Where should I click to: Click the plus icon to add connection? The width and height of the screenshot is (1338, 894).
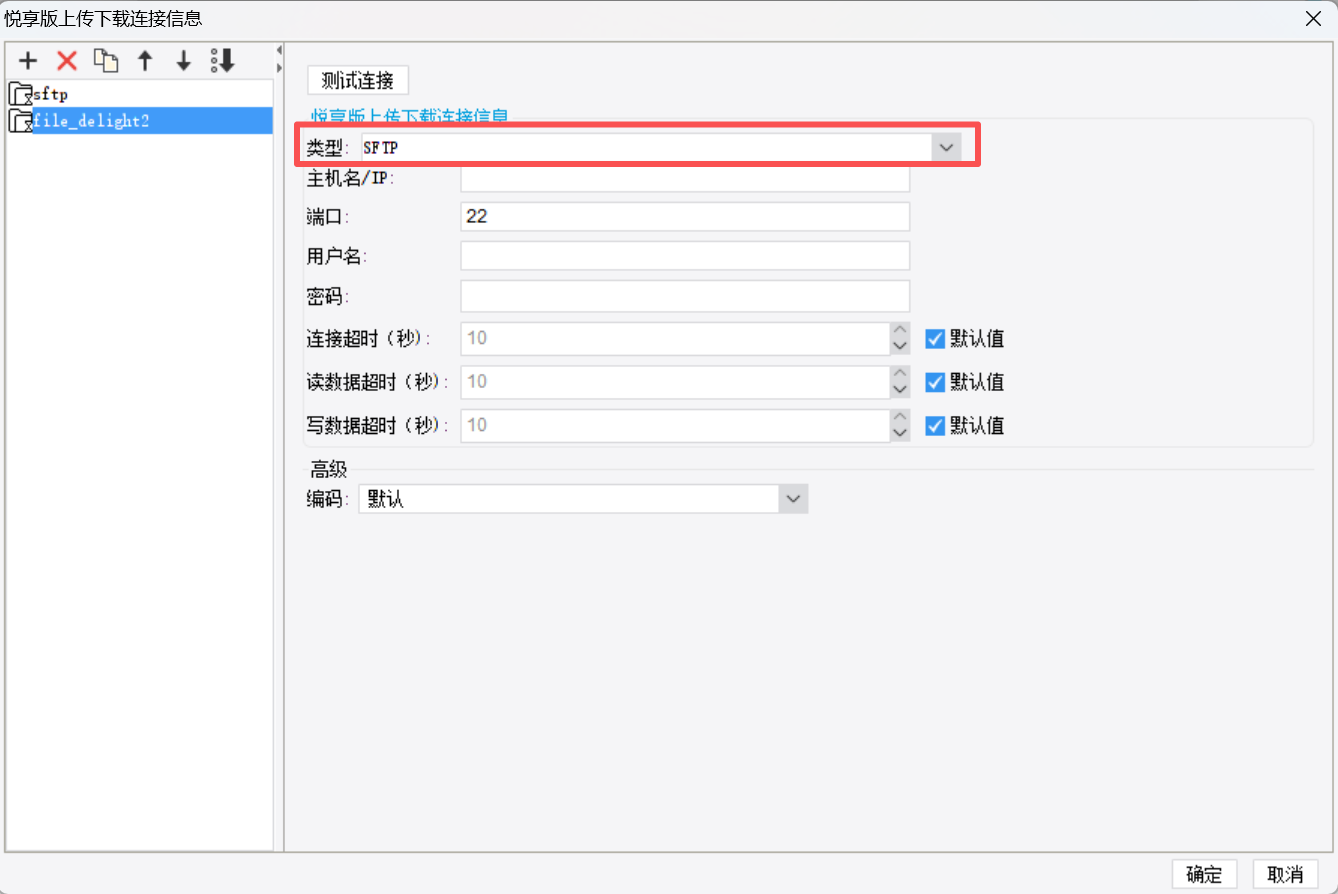(28, 61)
